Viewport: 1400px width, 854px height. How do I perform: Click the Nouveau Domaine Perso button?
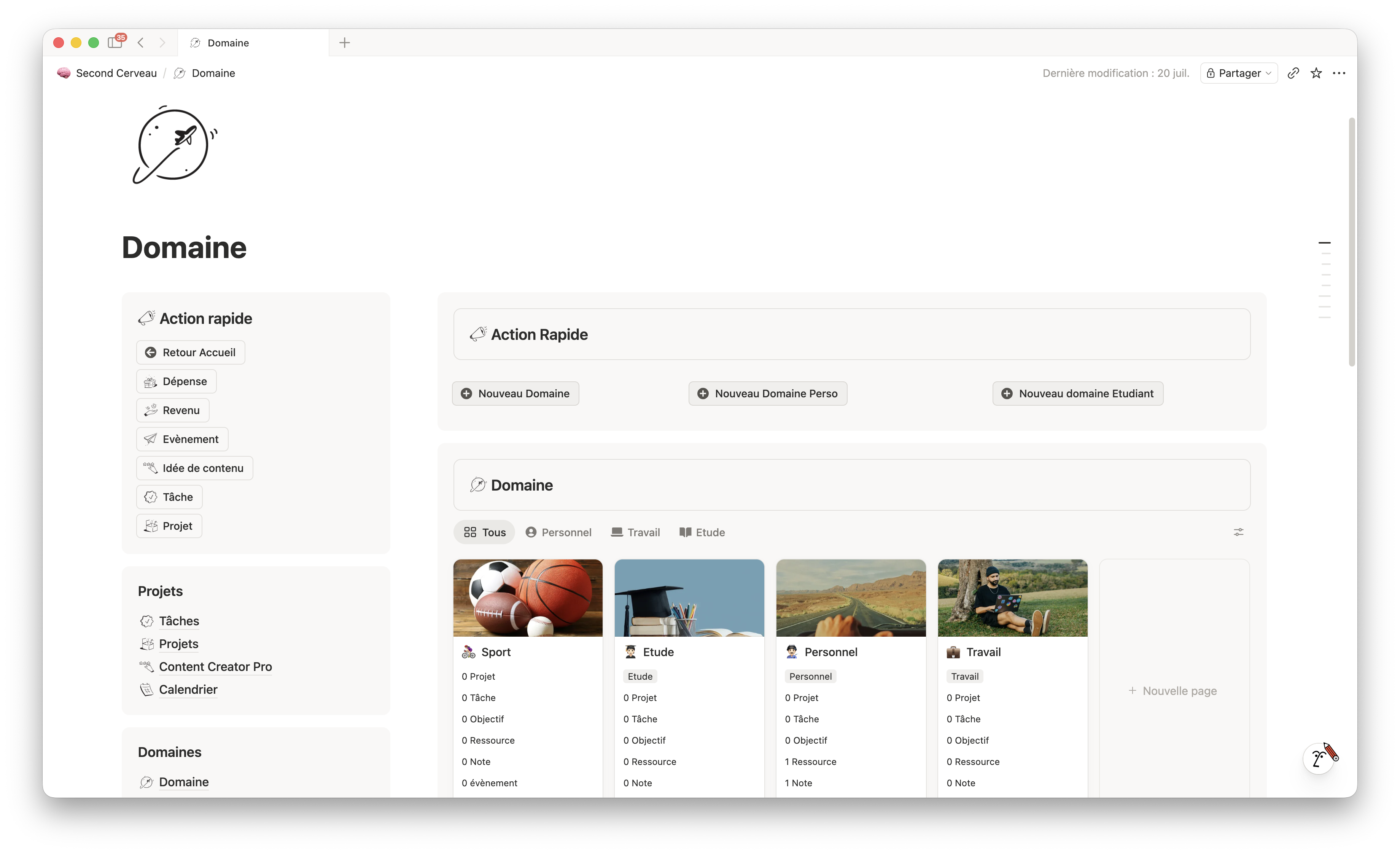(768, 394)
